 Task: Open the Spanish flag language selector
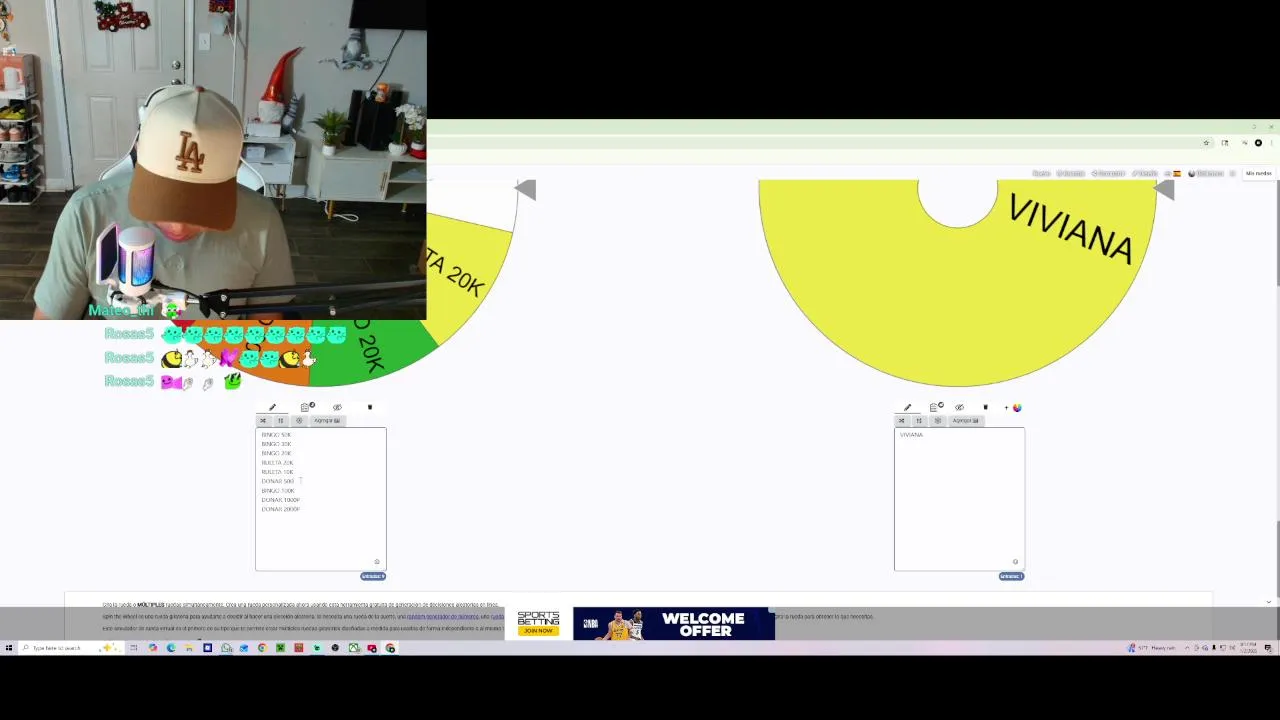[x=1177, y=173]
